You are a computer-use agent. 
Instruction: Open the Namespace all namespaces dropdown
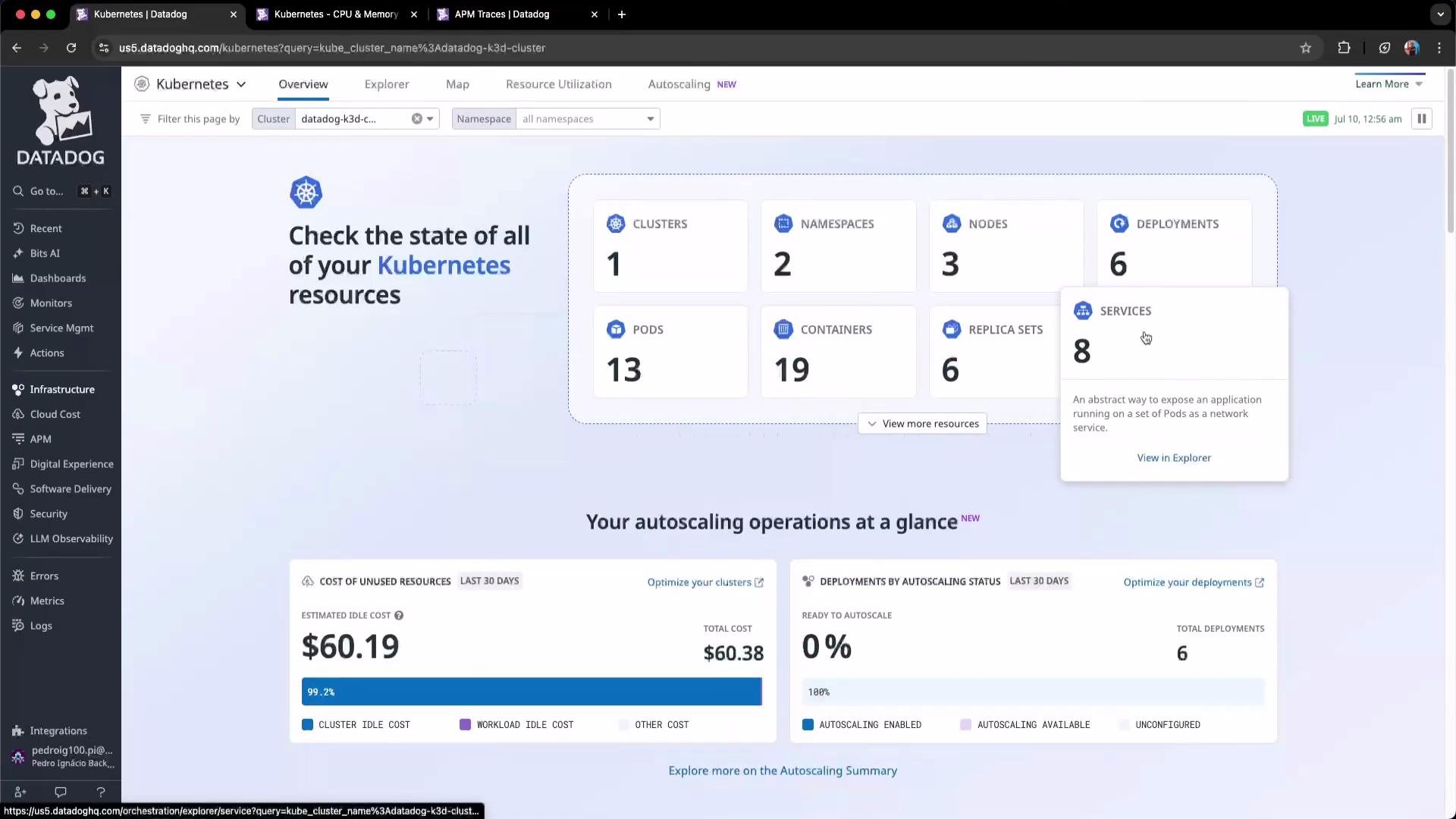coord(588,119)
